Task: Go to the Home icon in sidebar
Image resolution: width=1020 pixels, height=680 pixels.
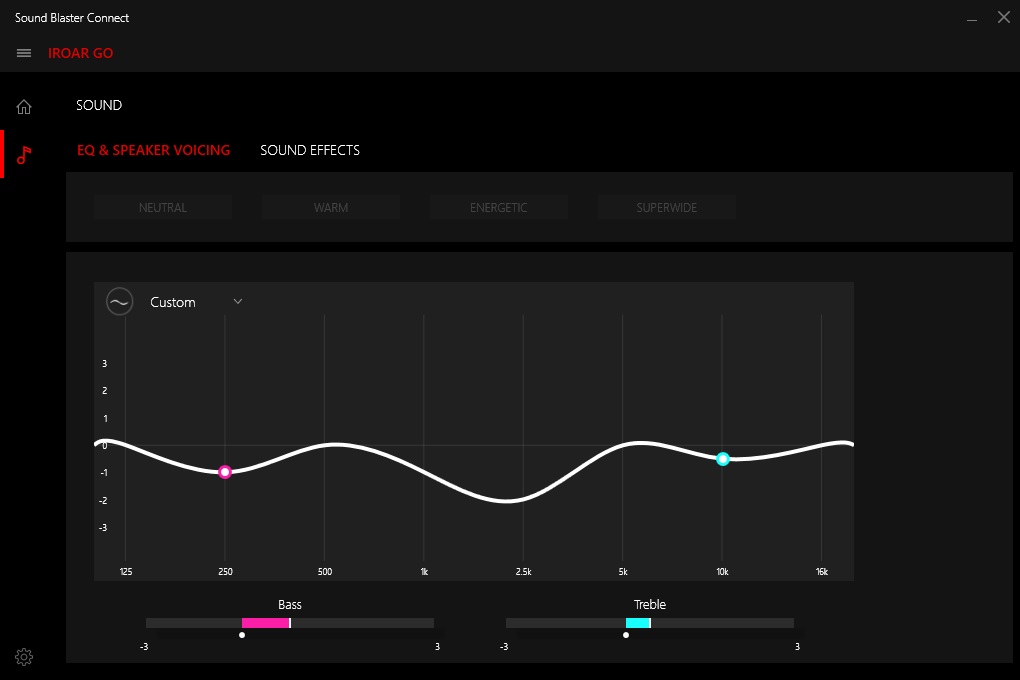Action: click(x=24, y=107)
